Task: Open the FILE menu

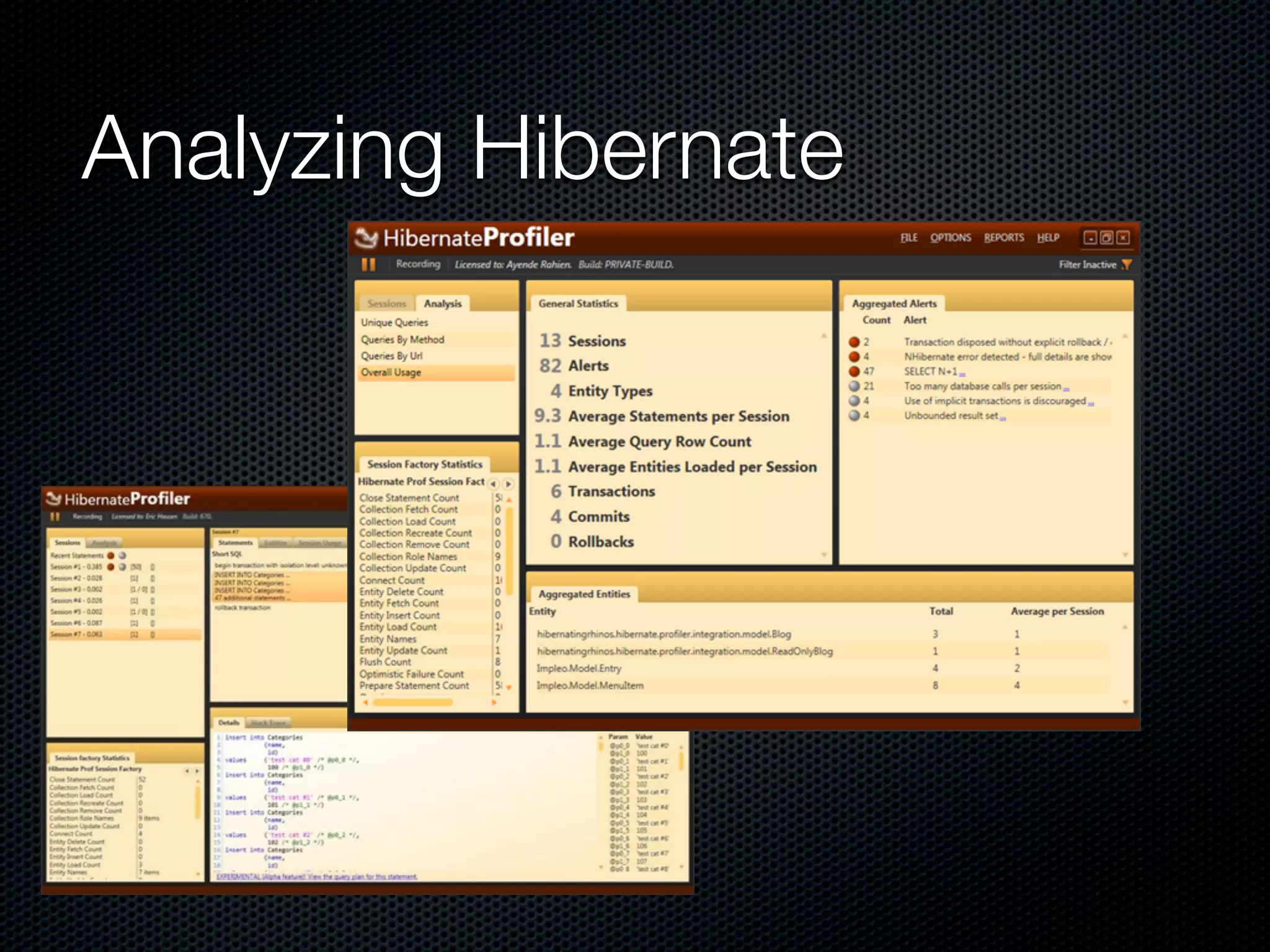Action: point(908,238)
